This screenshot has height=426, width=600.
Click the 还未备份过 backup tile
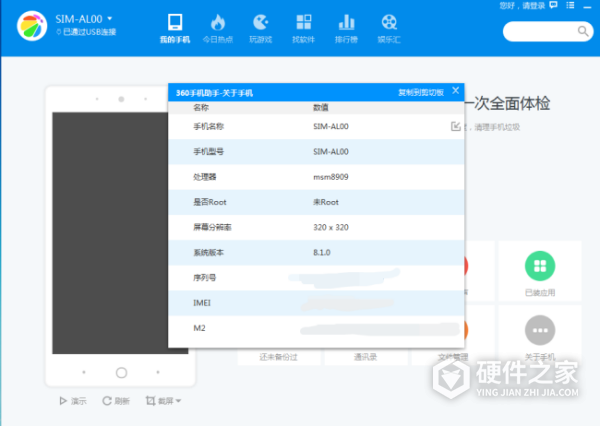[279, 357]
